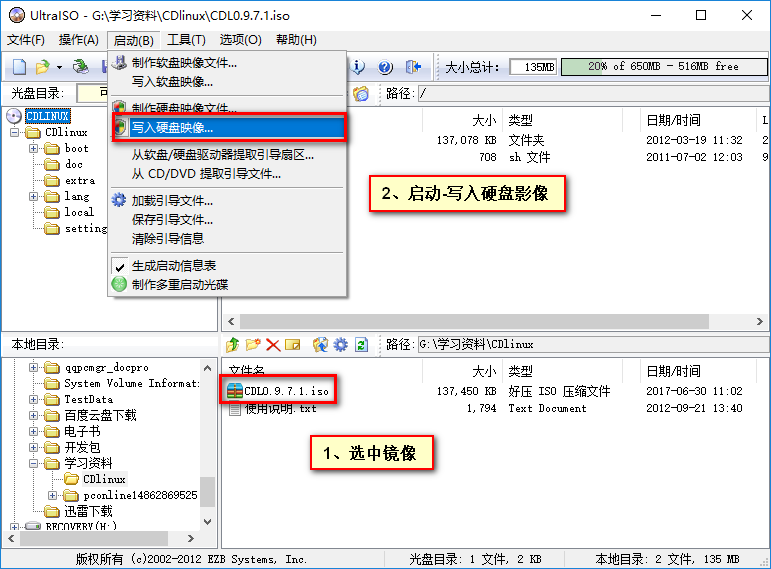The height and width of the screenshot is (569, 771).
Task: Expand the TestData folder node
Action: (x=33, y=399)
